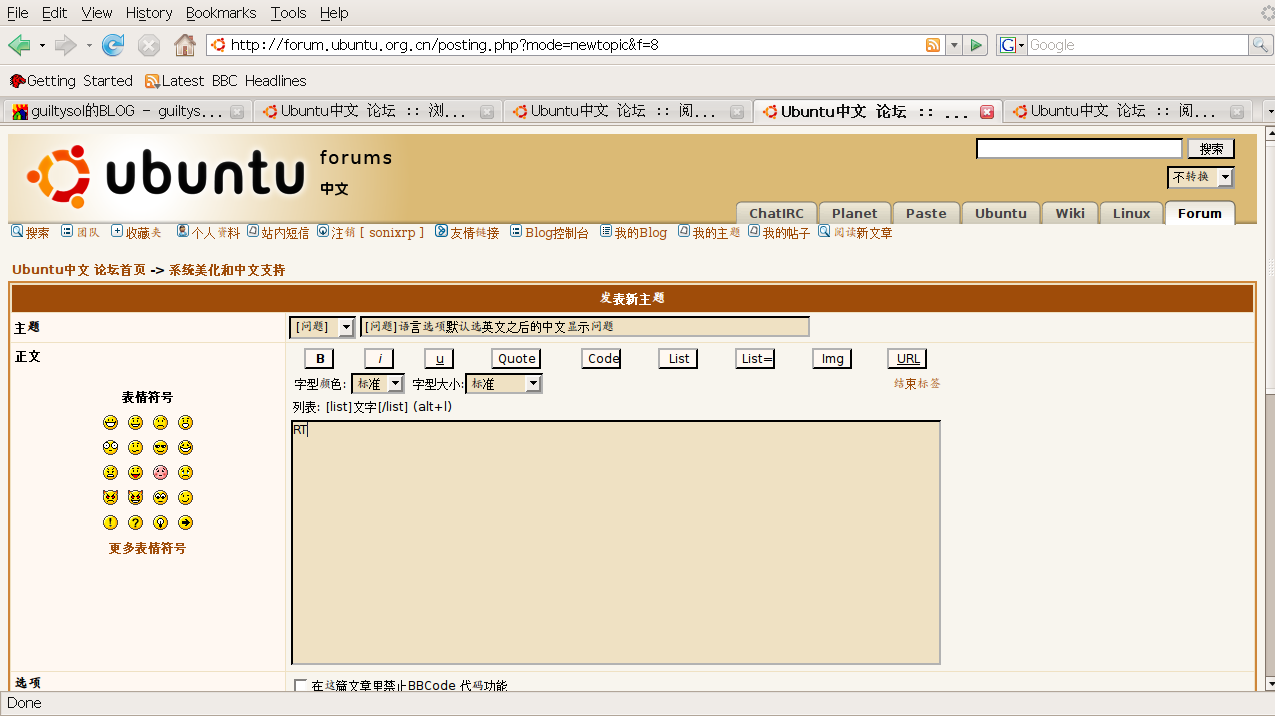The height and width of the screenshot is (716, 1275).
Task: Insert the question mark emoticon
Action: [x=135, y=523]
